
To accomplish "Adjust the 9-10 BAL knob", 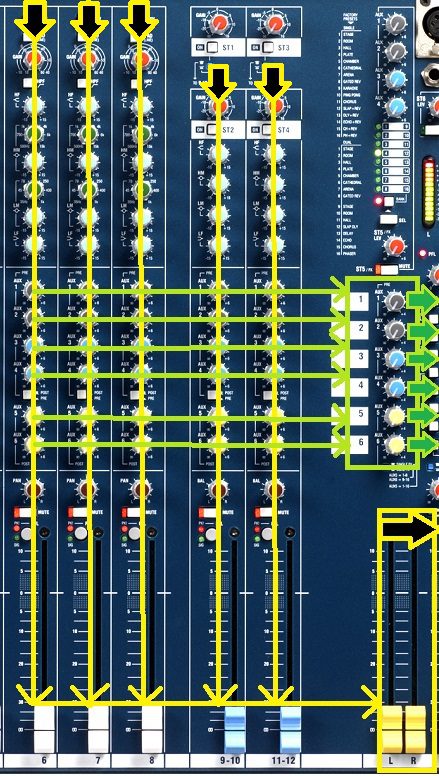I will pos(219,489).
